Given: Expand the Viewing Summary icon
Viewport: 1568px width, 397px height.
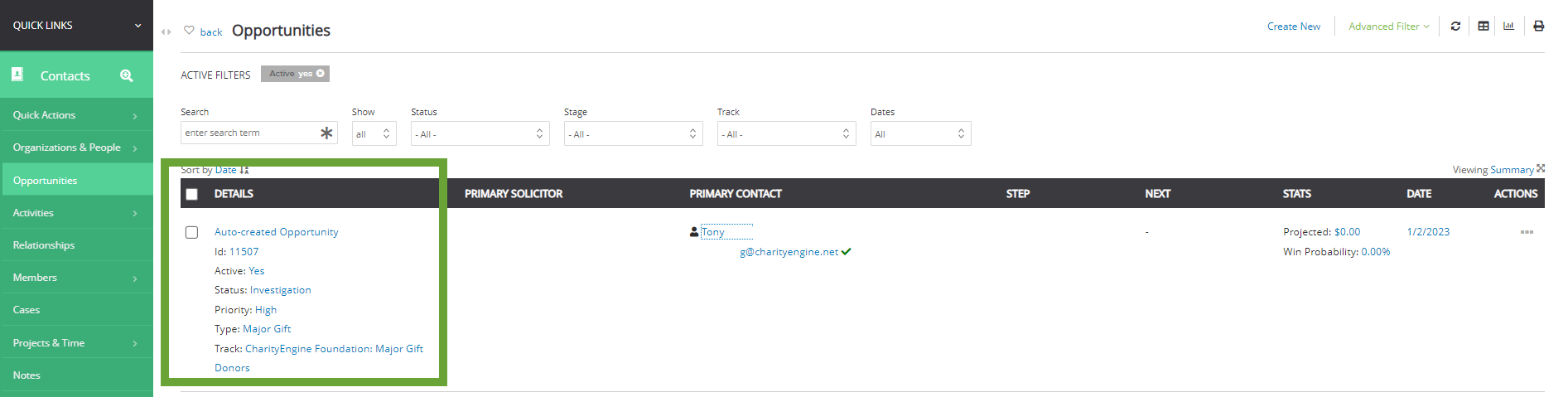Looking at the screenshot, I should click(x=1541, y=168).
